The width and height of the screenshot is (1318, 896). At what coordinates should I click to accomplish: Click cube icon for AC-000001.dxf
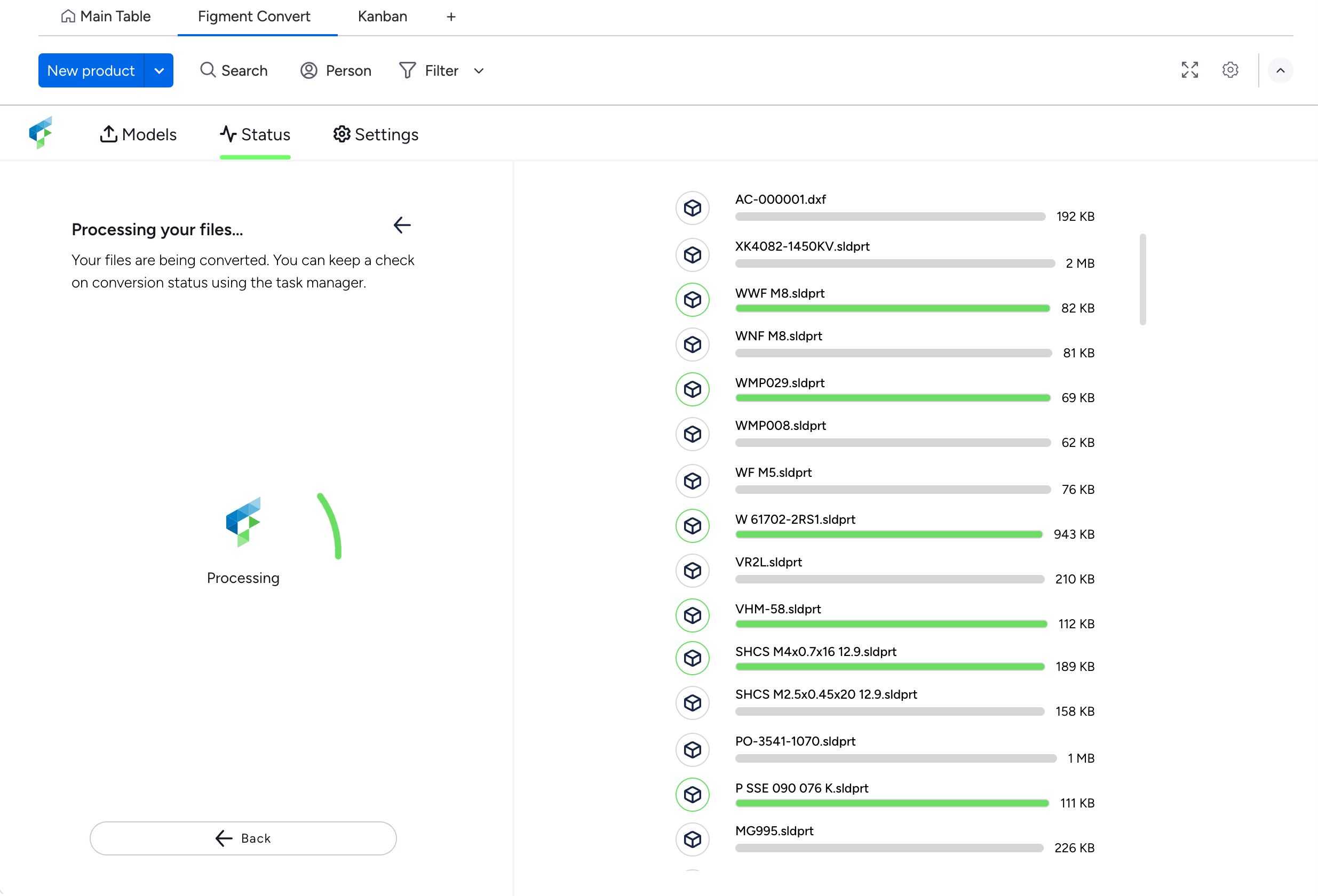pyautogui.click(x=692, y=208)
